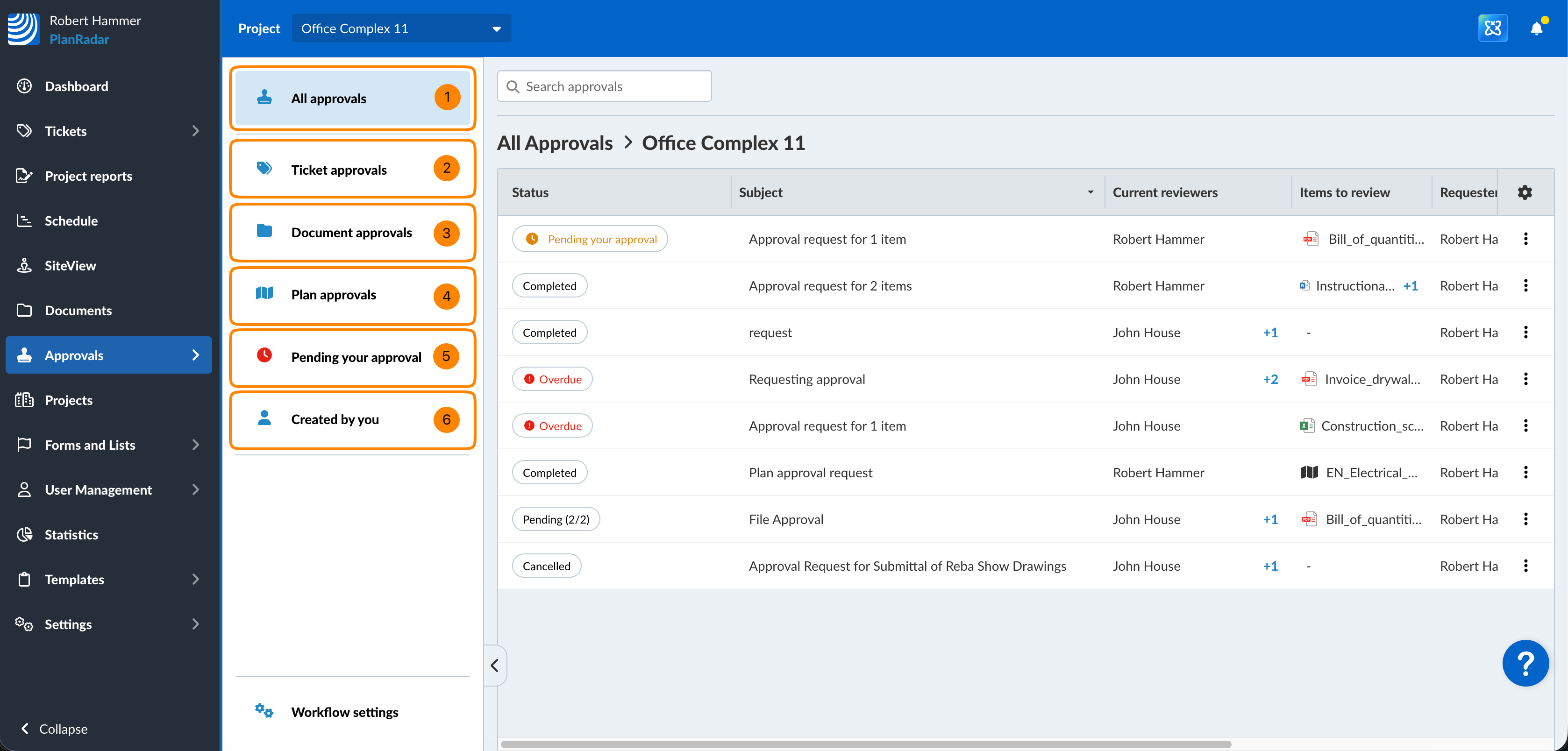
Task: Open three-dot menu for Plan approval request row
Action: pyautogui.click(x=1525, y=472)
